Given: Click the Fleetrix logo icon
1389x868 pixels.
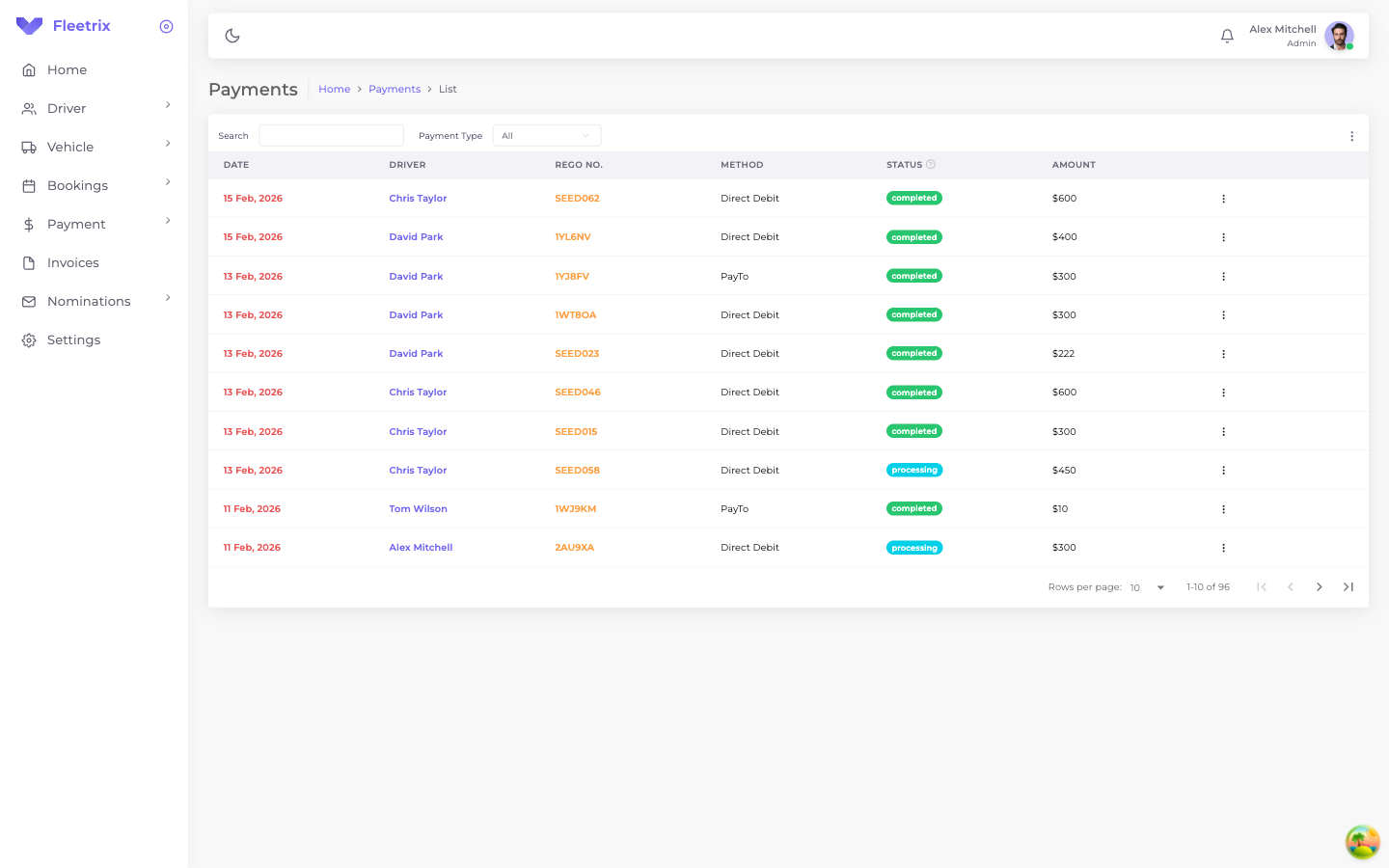Looking at the screenshot, I should point(28,25).
